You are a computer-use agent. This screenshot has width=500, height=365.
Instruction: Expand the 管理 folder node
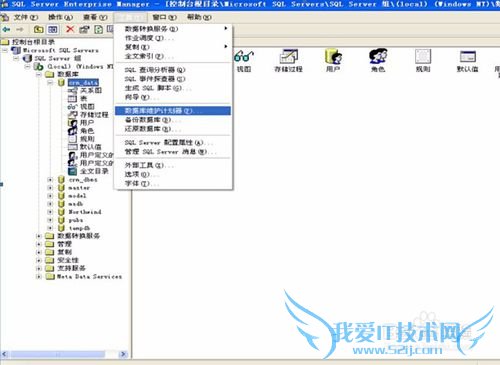39,244
